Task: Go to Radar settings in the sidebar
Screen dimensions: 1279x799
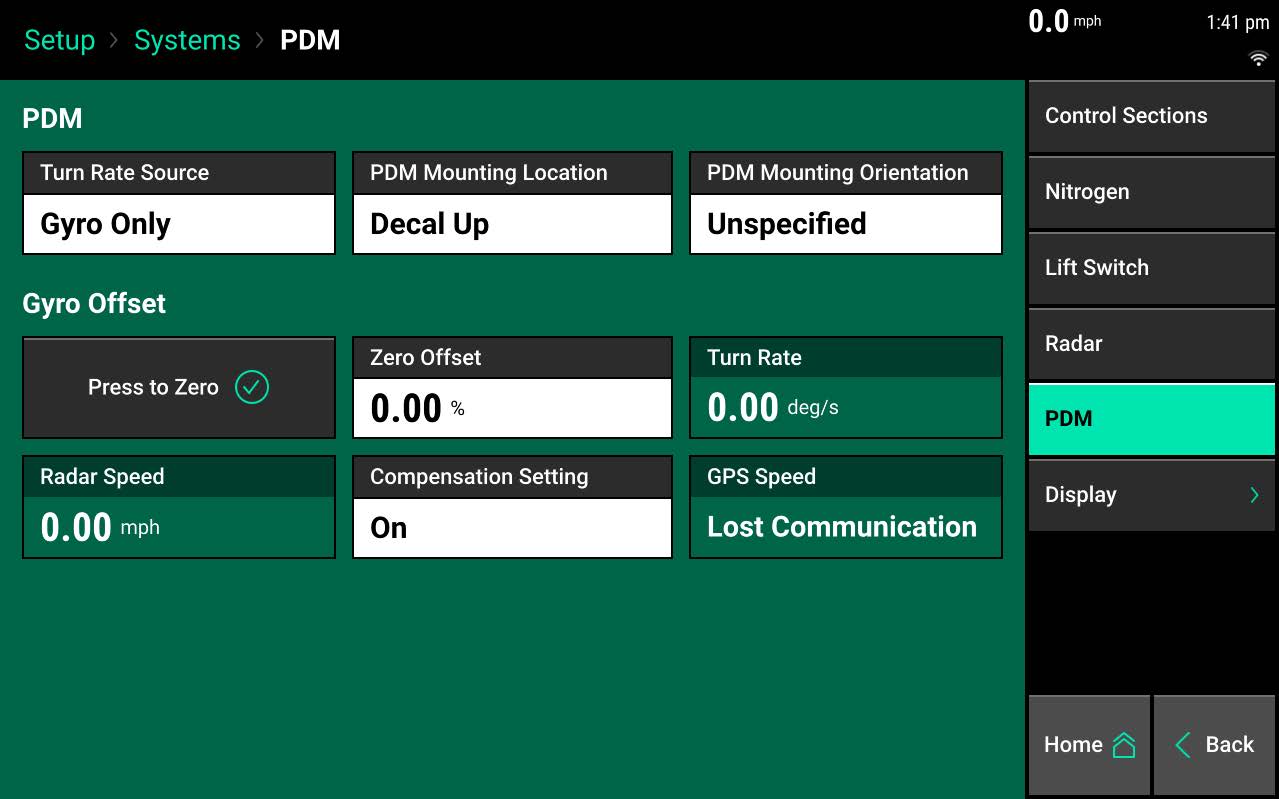Action: (1151, 344)
